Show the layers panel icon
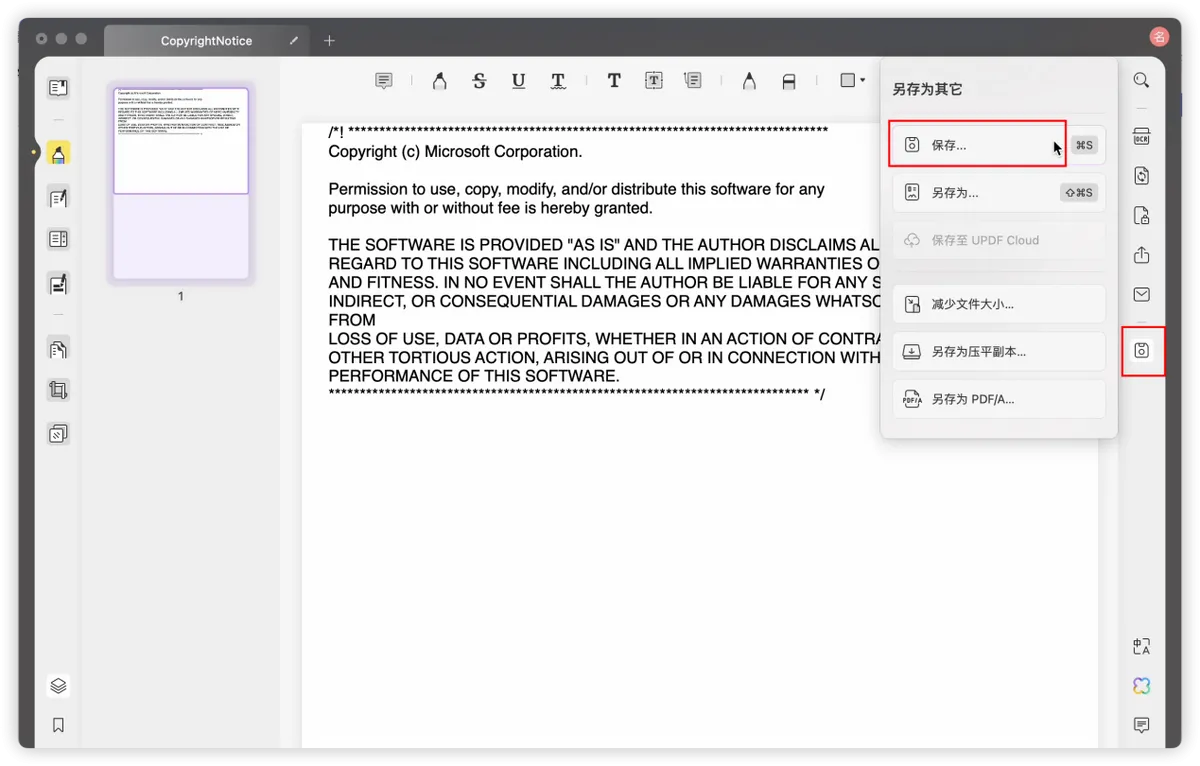The image size is (1200, 766). click(58, 686)
